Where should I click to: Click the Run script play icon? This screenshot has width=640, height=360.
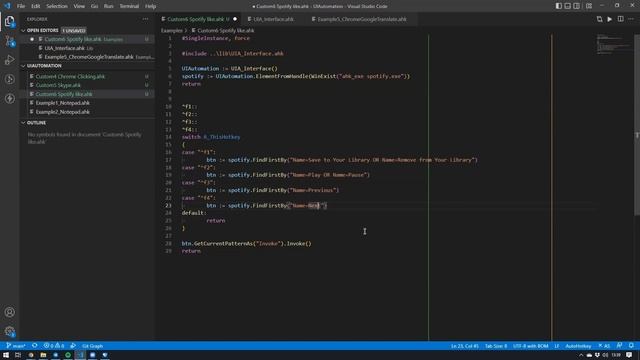[609, 19]
